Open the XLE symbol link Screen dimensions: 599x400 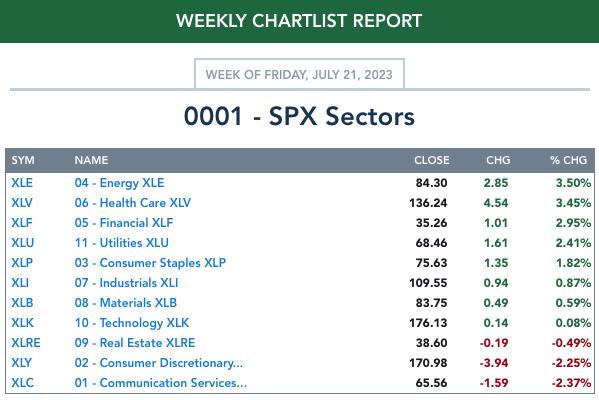[x=22, y=183]
